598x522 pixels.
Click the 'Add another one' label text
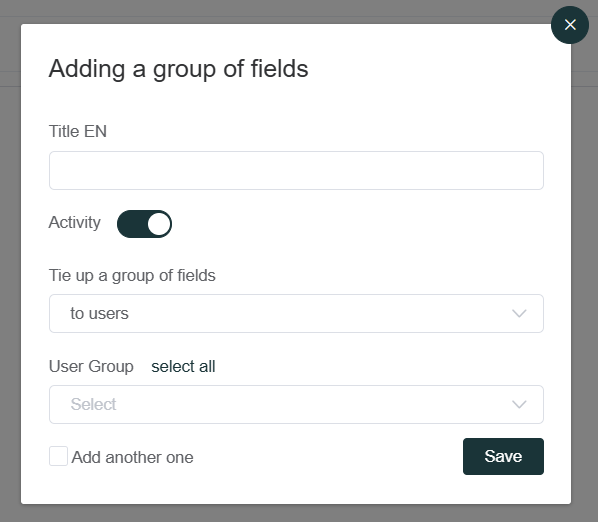pos(132,457)
